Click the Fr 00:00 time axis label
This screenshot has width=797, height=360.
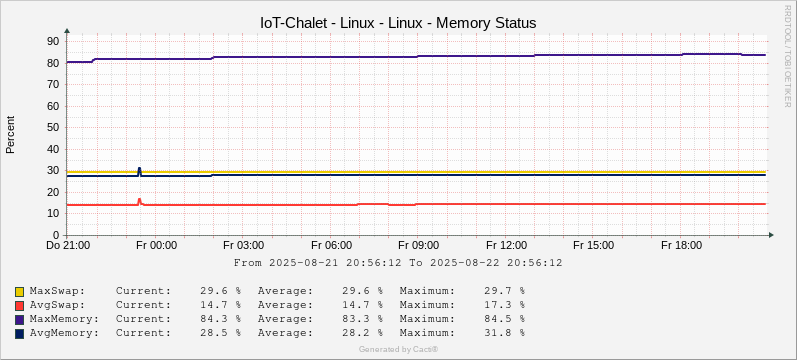pyautogui.click(x=157, y=246)
